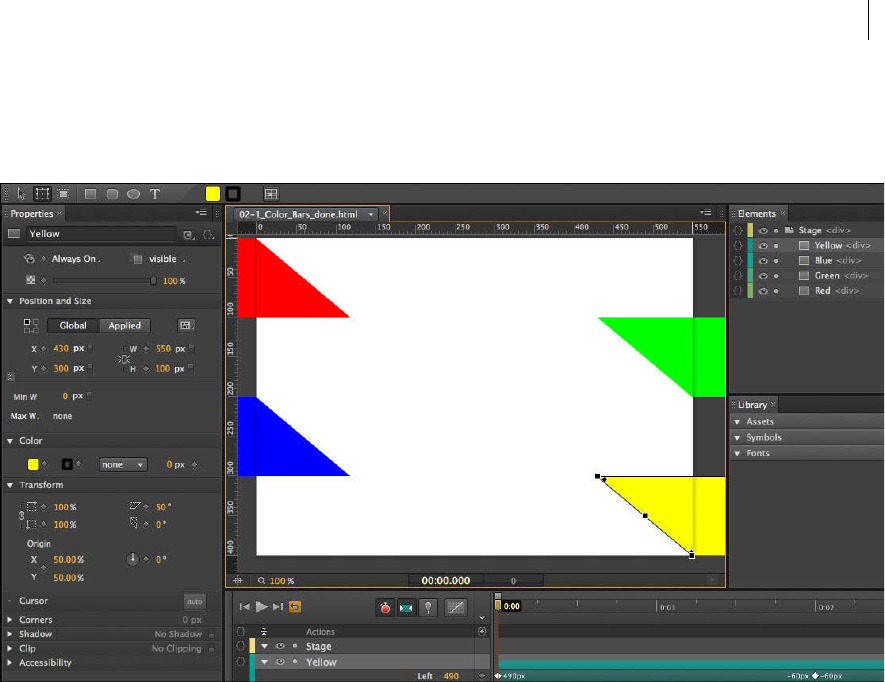Toggle the link scale icon in Transform
The width and height of the screenshot is (885, 682).
coord(22,515)
